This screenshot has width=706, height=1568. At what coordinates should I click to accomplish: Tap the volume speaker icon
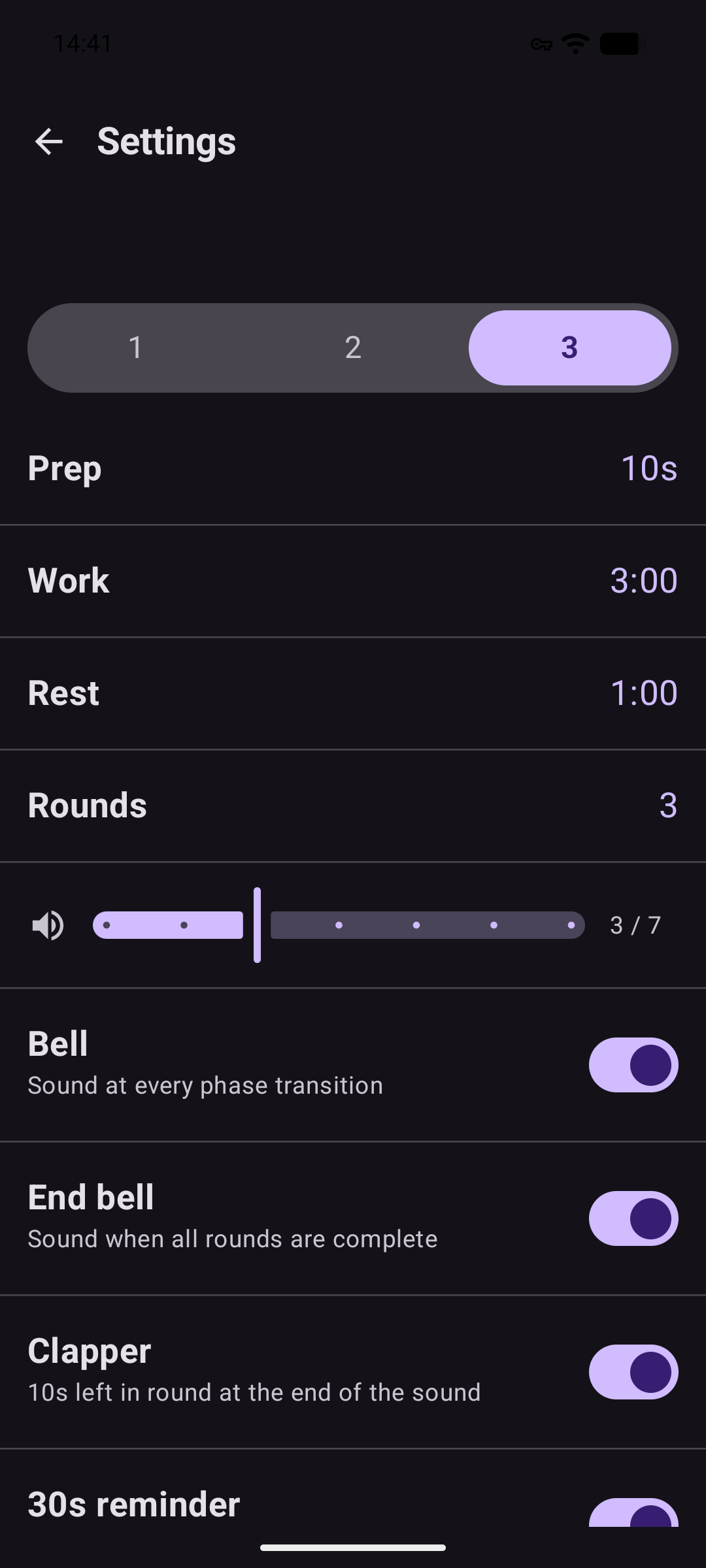tap(48, 925)
